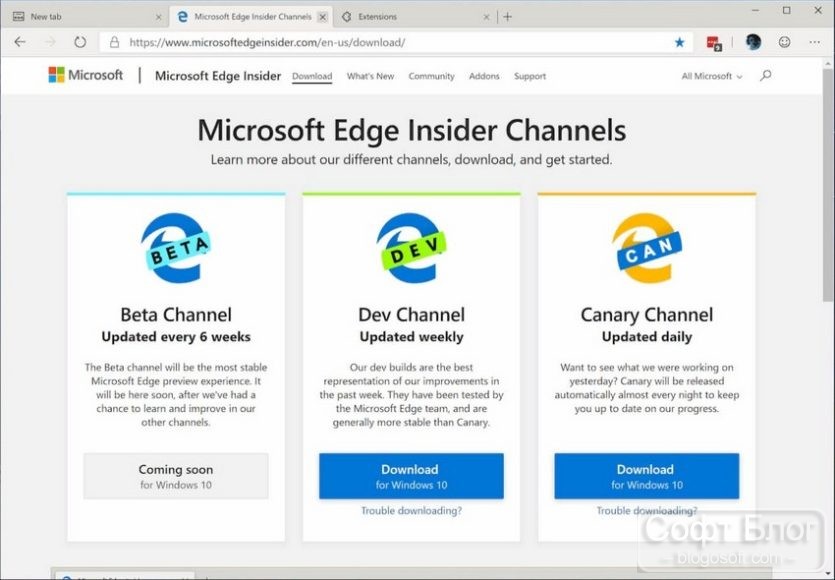Click the Dev channel Edge logo
Screen dimensions: 835x580
pos(411,248)
